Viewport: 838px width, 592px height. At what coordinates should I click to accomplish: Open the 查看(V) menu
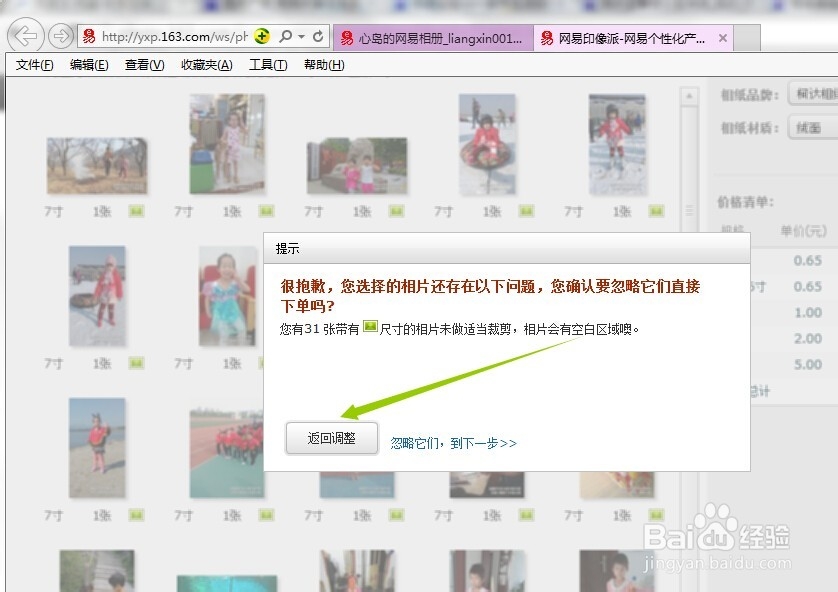pyautogui.click(x=144, y=65)
